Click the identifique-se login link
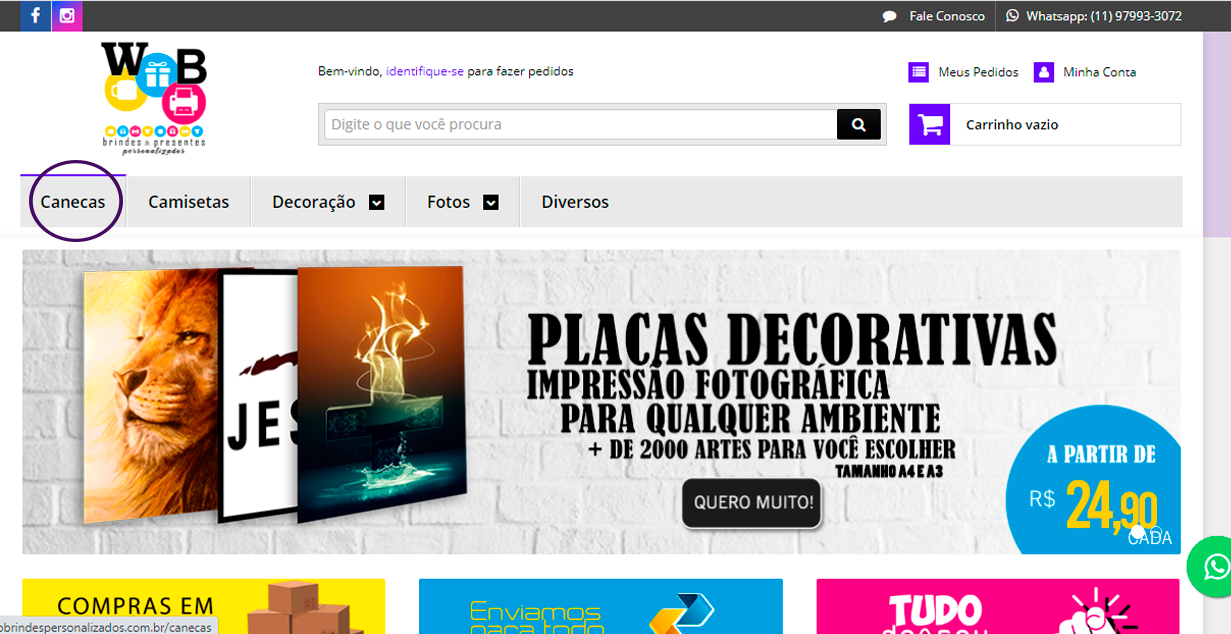 (425, 72)
